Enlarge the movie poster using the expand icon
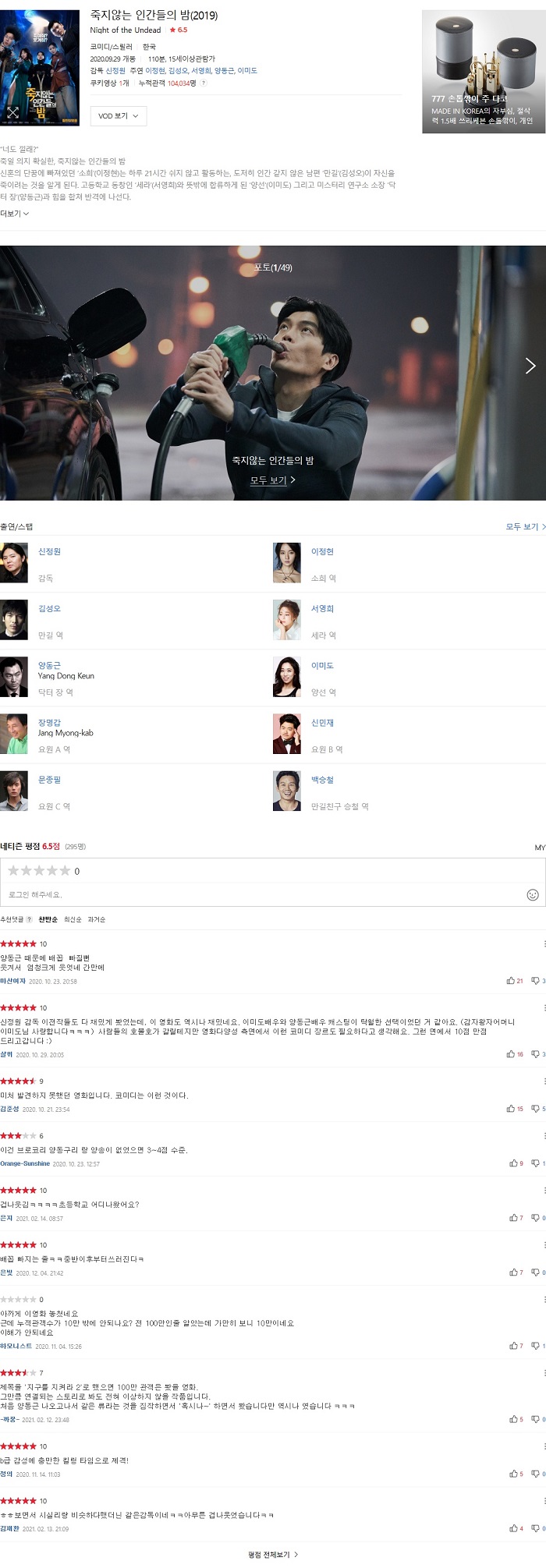This screenshot has height=1568, width=546. 12,113
